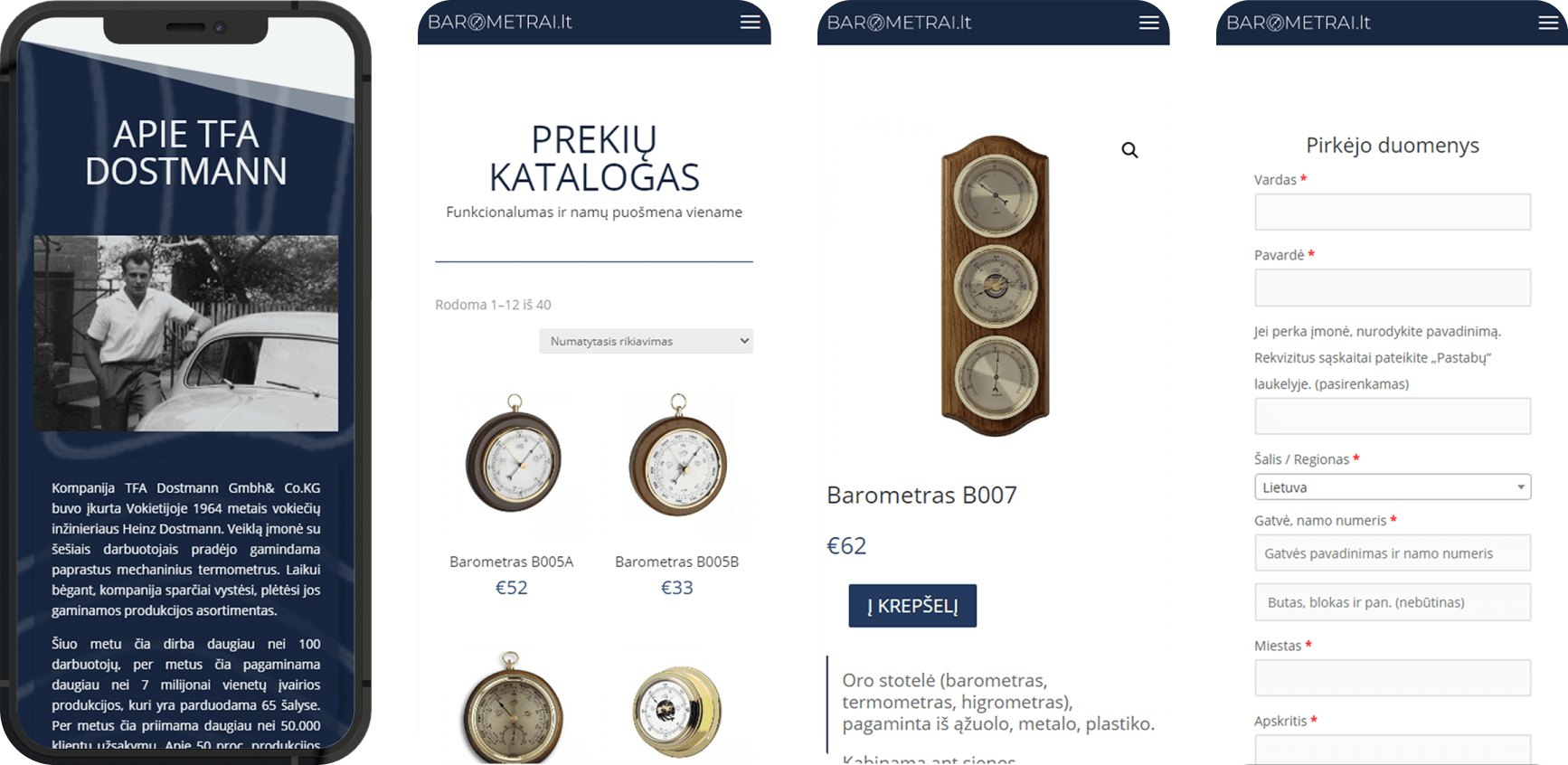This screenshot has width=1568, height=765.
Task: Expand the Lietuva country dropdown
Action: click(1393, 487)
